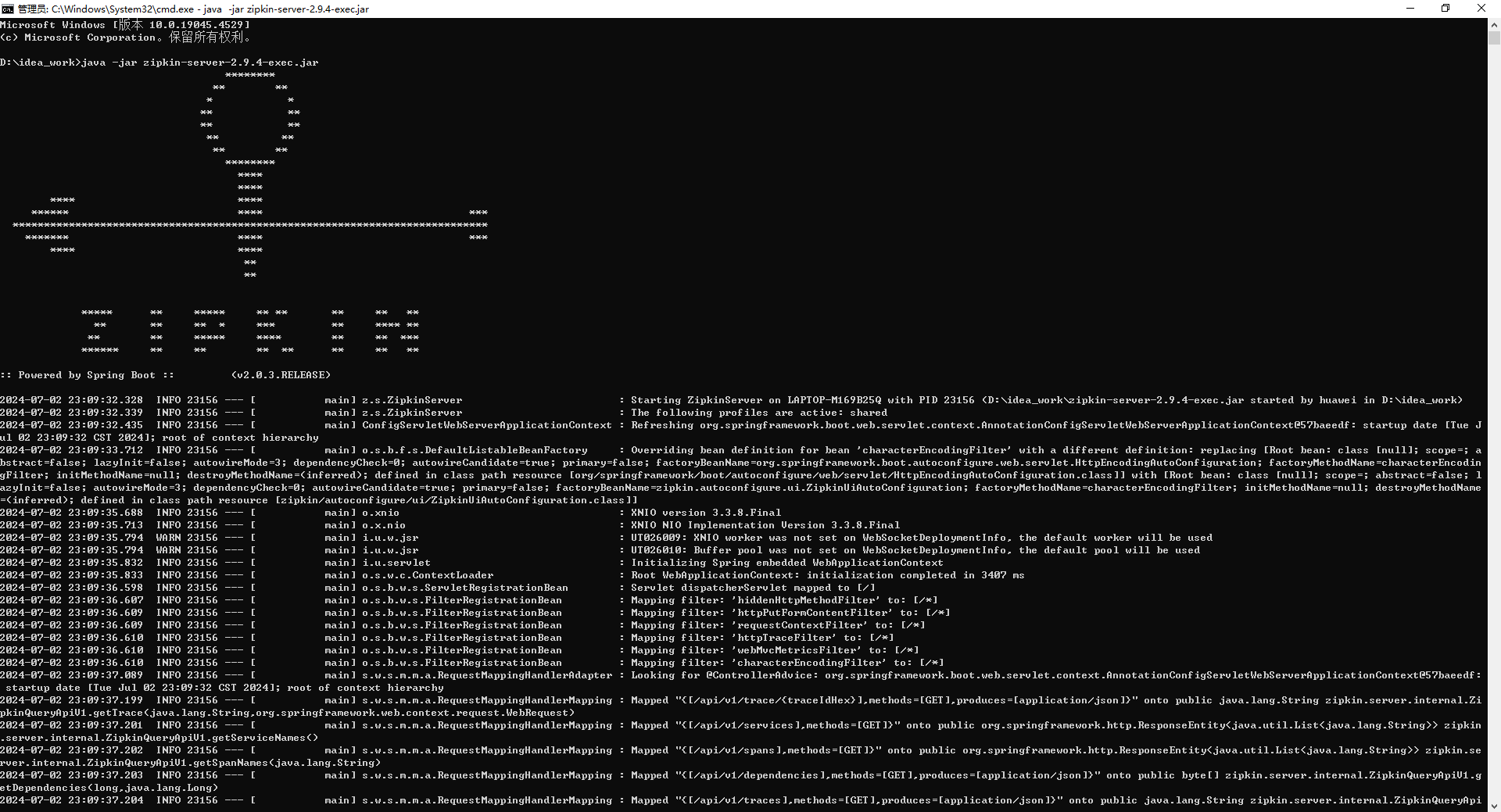
Task: Restore down the cmd window
Action: pos(1445,9)
